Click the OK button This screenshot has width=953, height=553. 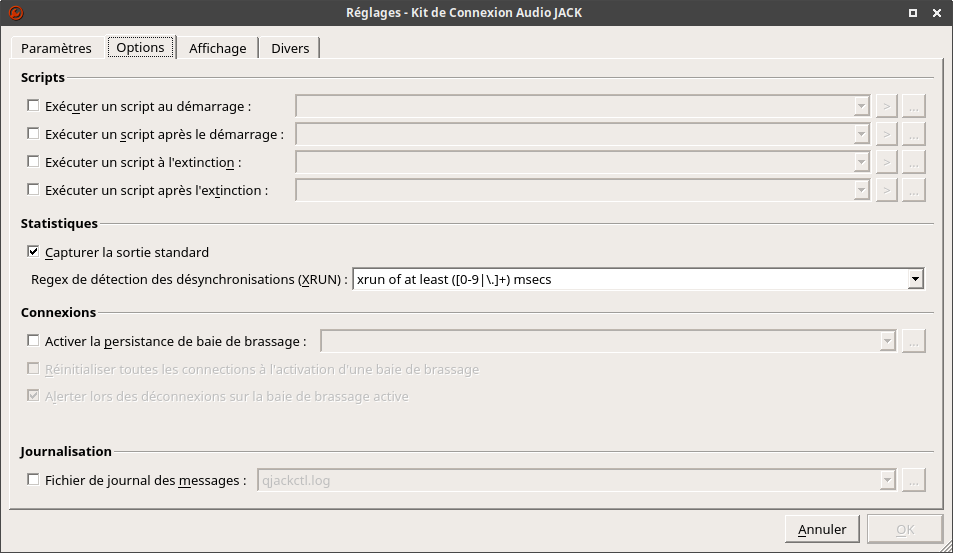(904, 529)
